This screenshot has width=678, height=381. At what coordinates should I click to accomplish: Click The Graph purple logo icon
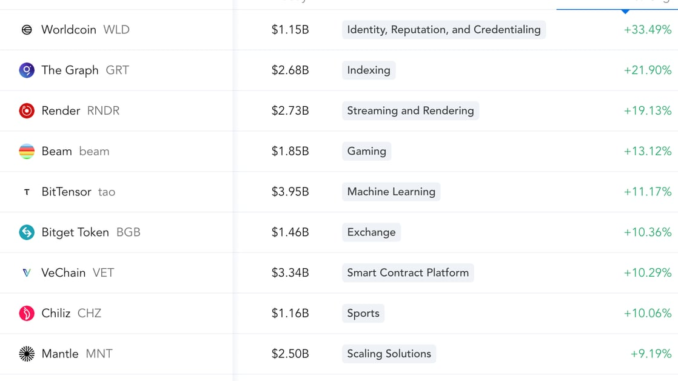tap(27, 70)
